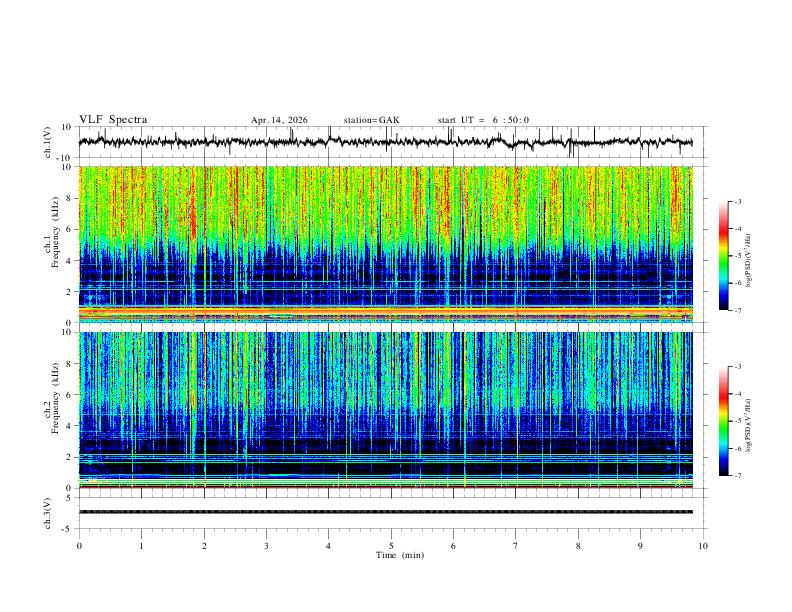Click the lower colorbar 'log(PSD)(V²/Hz)' label
792x612 pixels.
coord(749,426)
